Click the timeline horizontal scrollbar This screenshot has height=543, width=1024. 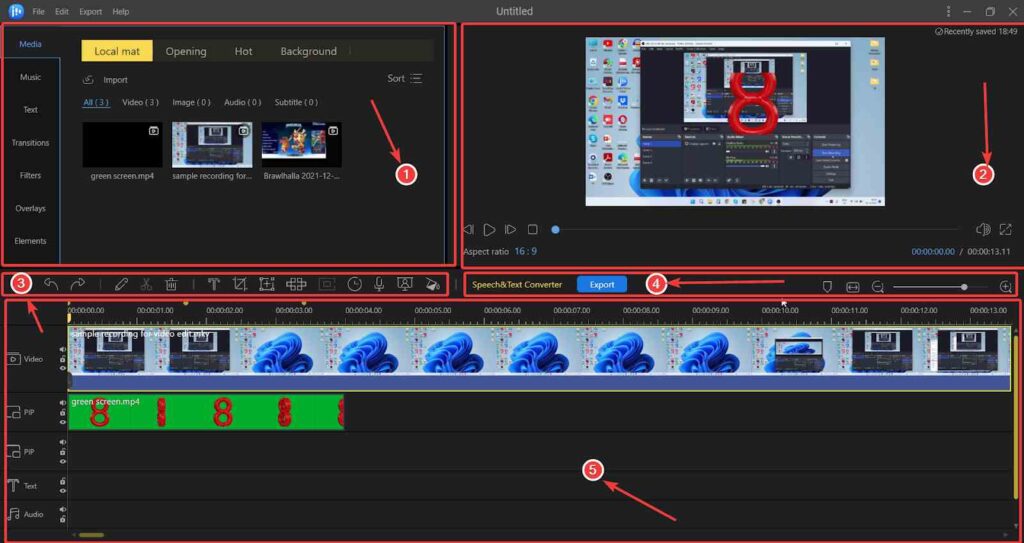(91, 535)
